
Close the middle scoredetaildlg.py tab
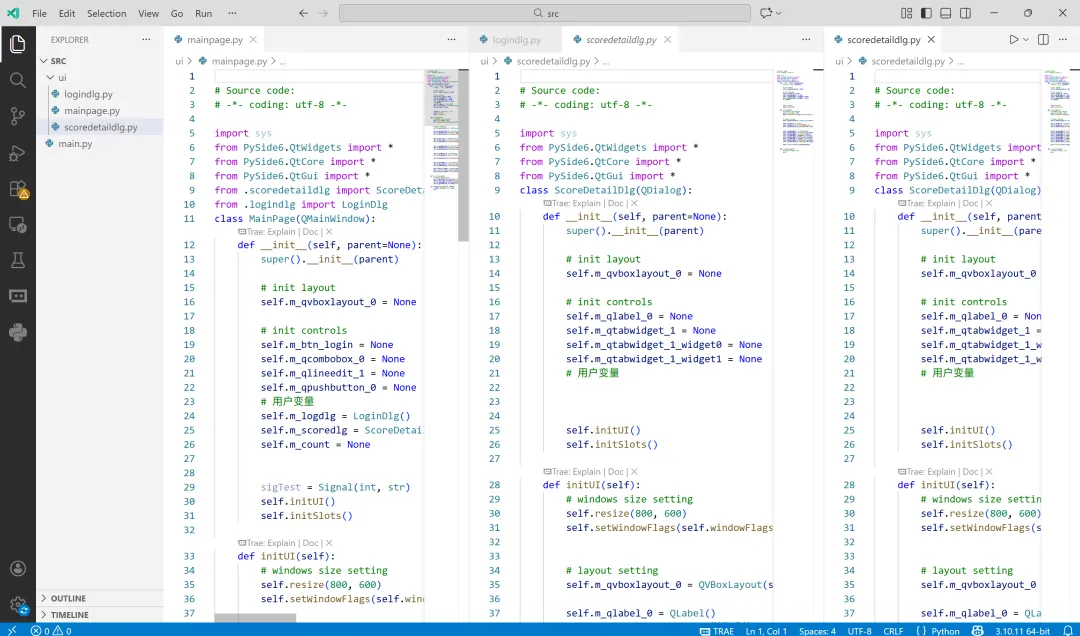pos(667,39)
